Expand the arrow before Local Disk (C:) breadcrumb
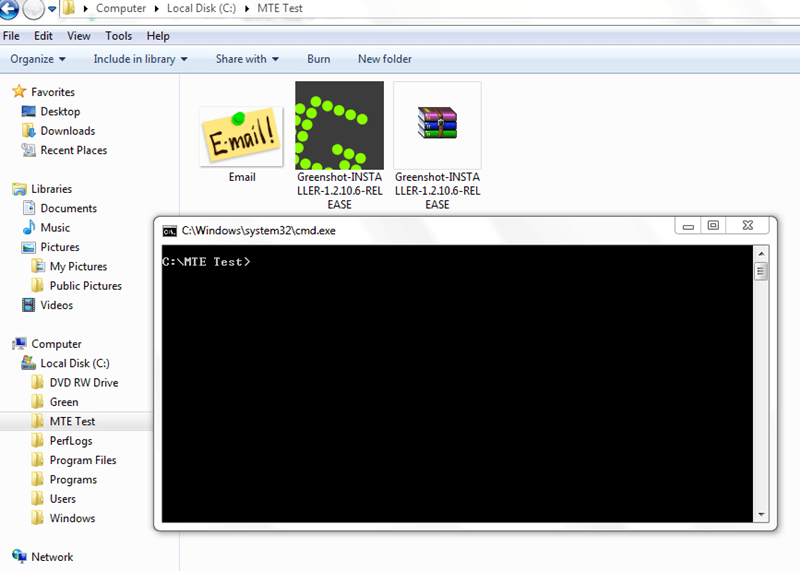This screenshot has width=800, height=571. pos(157,9)
